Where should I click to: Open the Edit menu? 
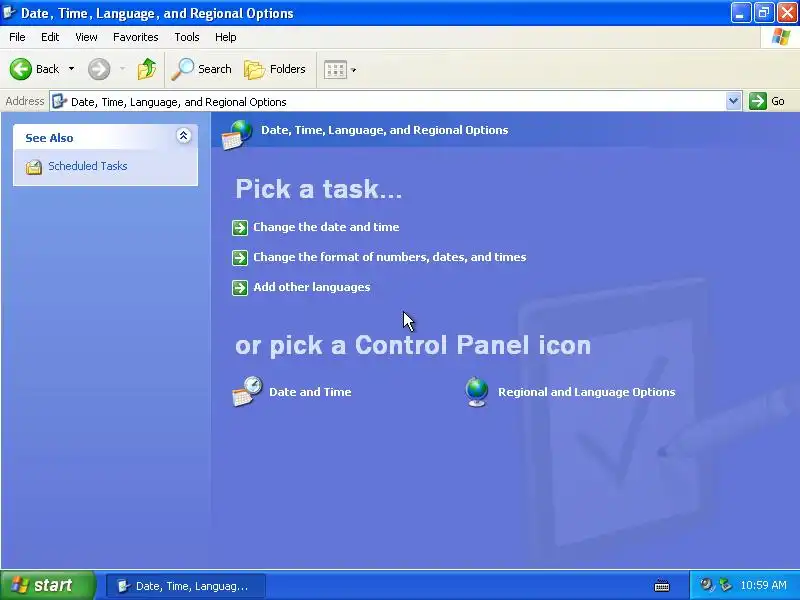pyautogui.click(x=50, y=37)
